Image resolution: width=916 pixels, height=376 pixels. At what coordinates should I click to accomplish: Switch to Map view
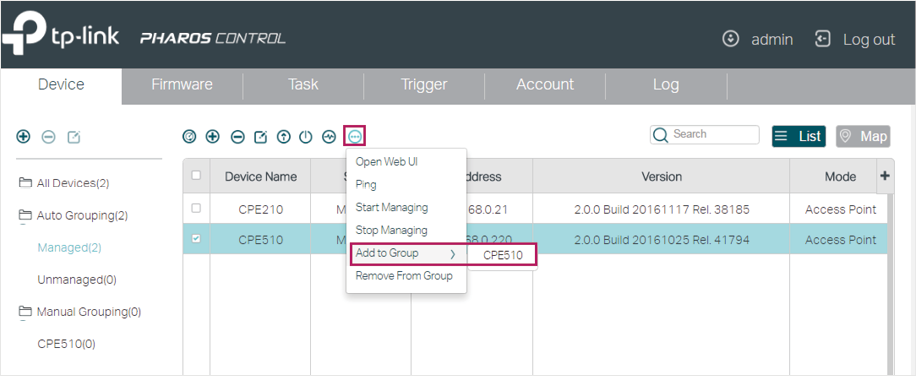[863, 137]
